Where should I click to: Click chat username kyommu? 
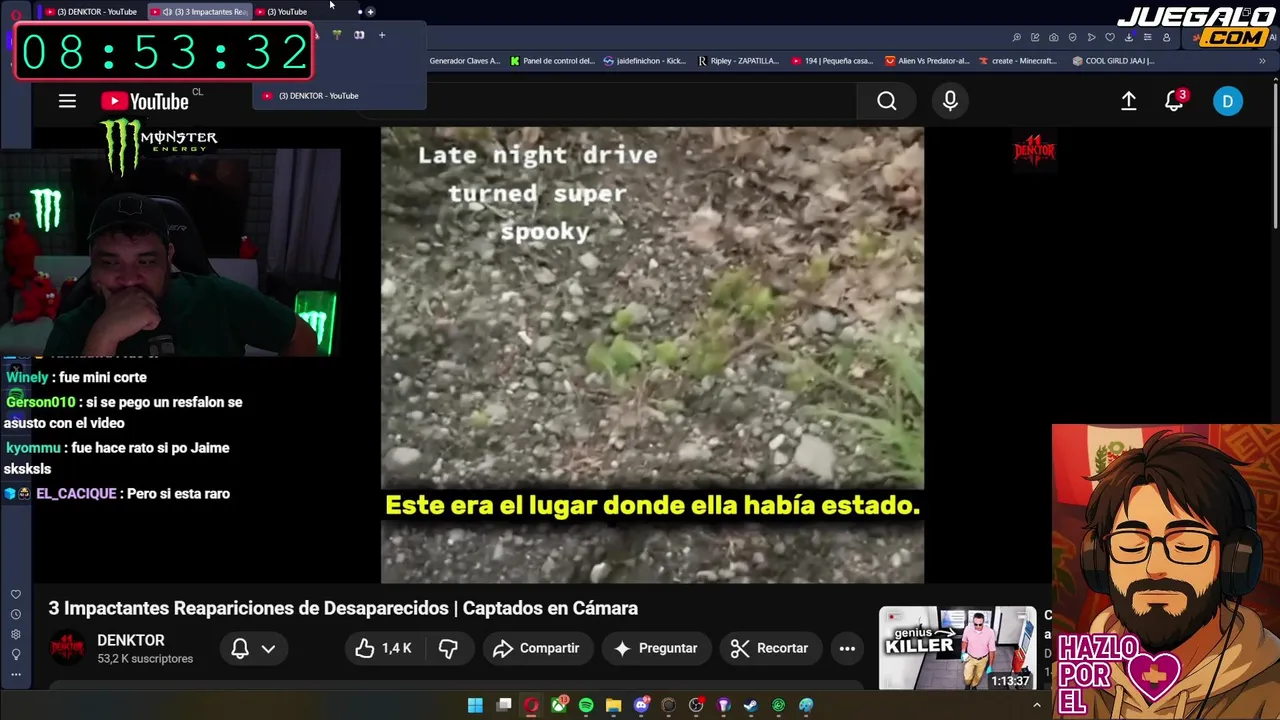pyautogui.click(x=33, y=448)
